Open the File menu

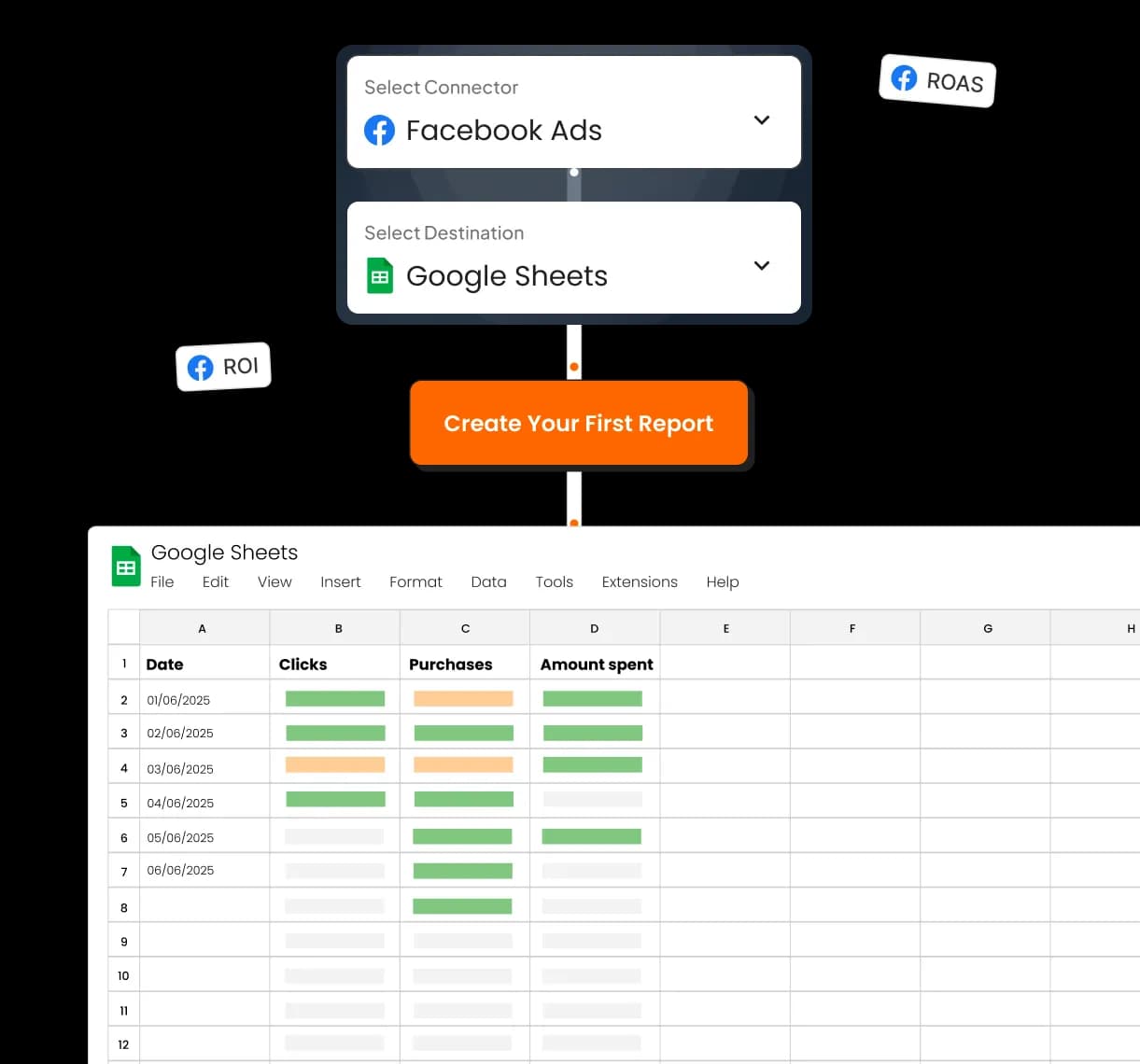162,582
